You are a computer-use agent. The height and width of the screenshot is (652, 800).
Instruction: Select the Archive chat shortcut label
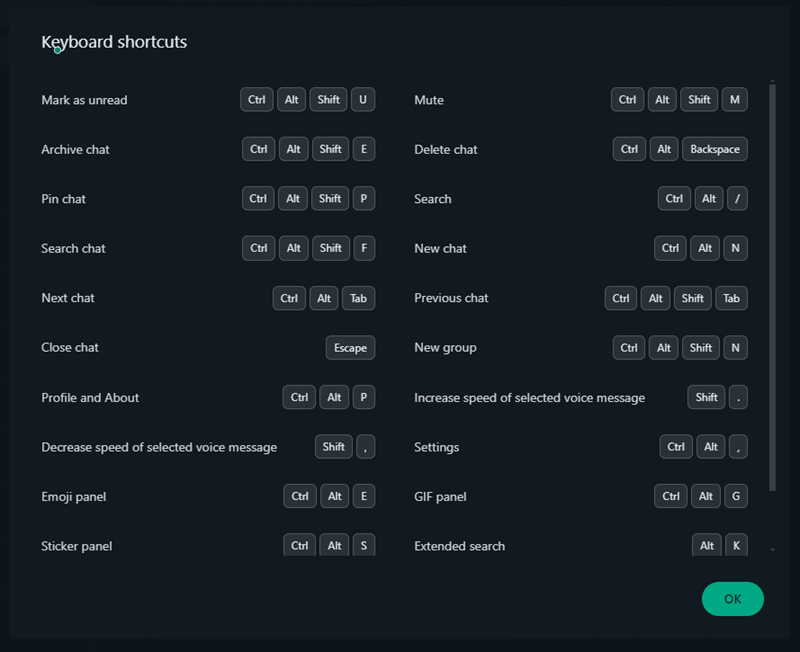[x=76, y=150]
